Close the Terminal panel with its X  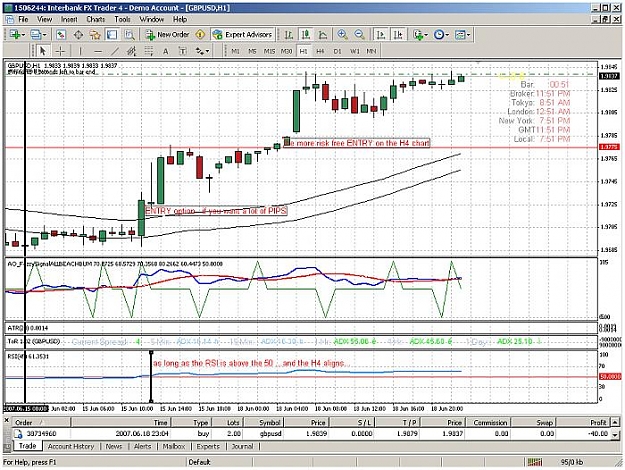6,420
